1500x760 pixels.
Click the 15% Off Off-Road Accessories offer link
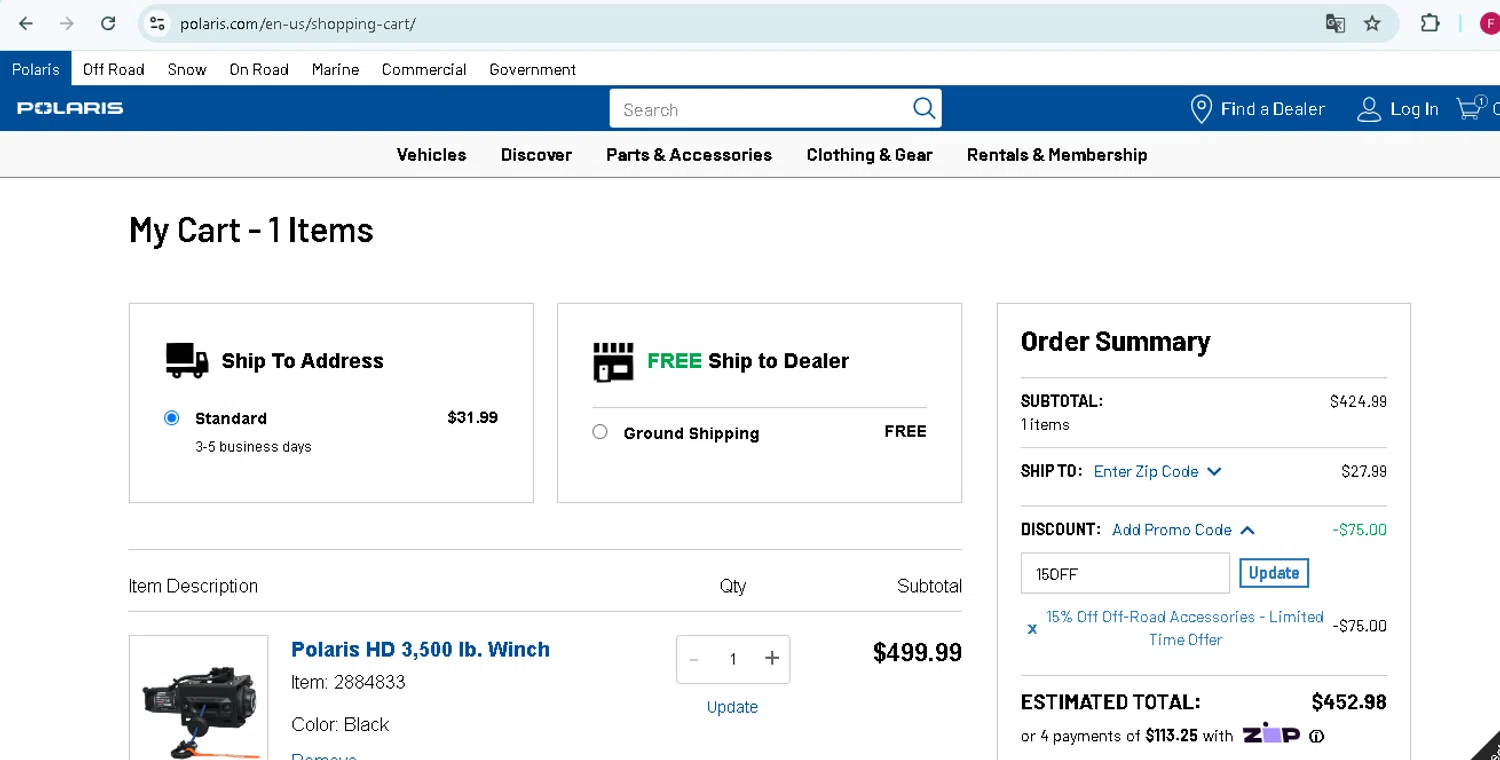point(1185,628)
